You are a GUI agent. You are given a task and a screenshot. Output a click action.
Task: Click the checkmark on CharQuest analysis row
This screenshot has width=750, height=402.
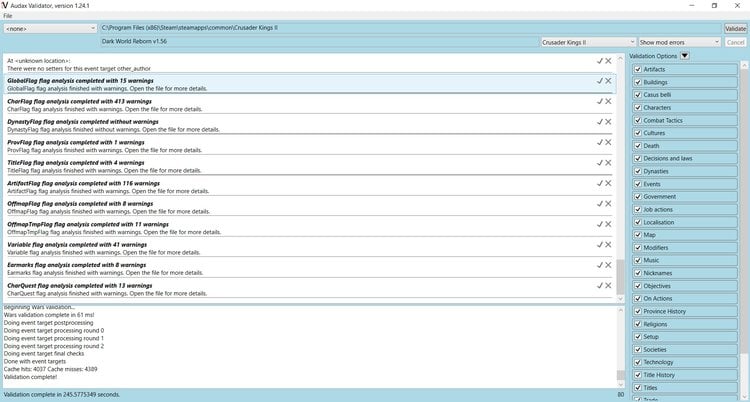click(599, 285)
